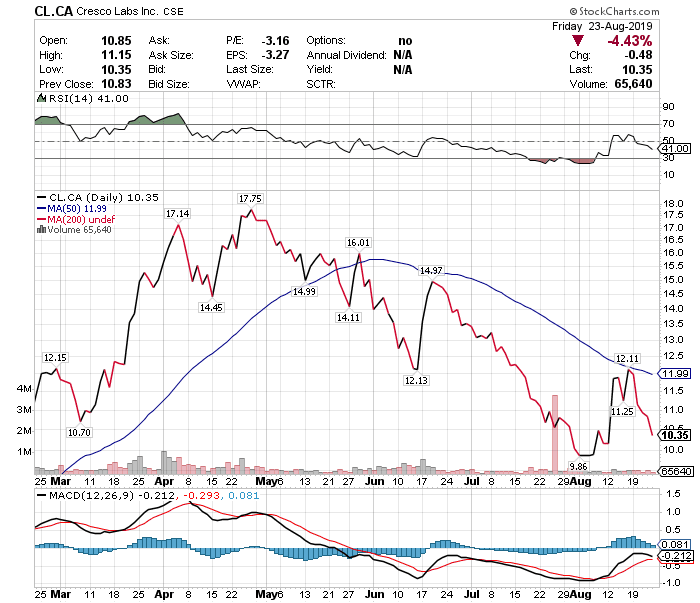Click the -0.212 MACD axis tag
Image resolution: width=700 pixels, height=603 pixels.
pos(677,556)
